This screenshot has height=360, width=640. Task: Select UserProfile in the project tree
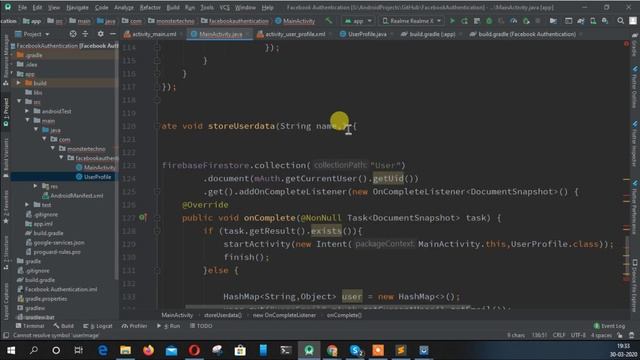(x=97, y=177)
